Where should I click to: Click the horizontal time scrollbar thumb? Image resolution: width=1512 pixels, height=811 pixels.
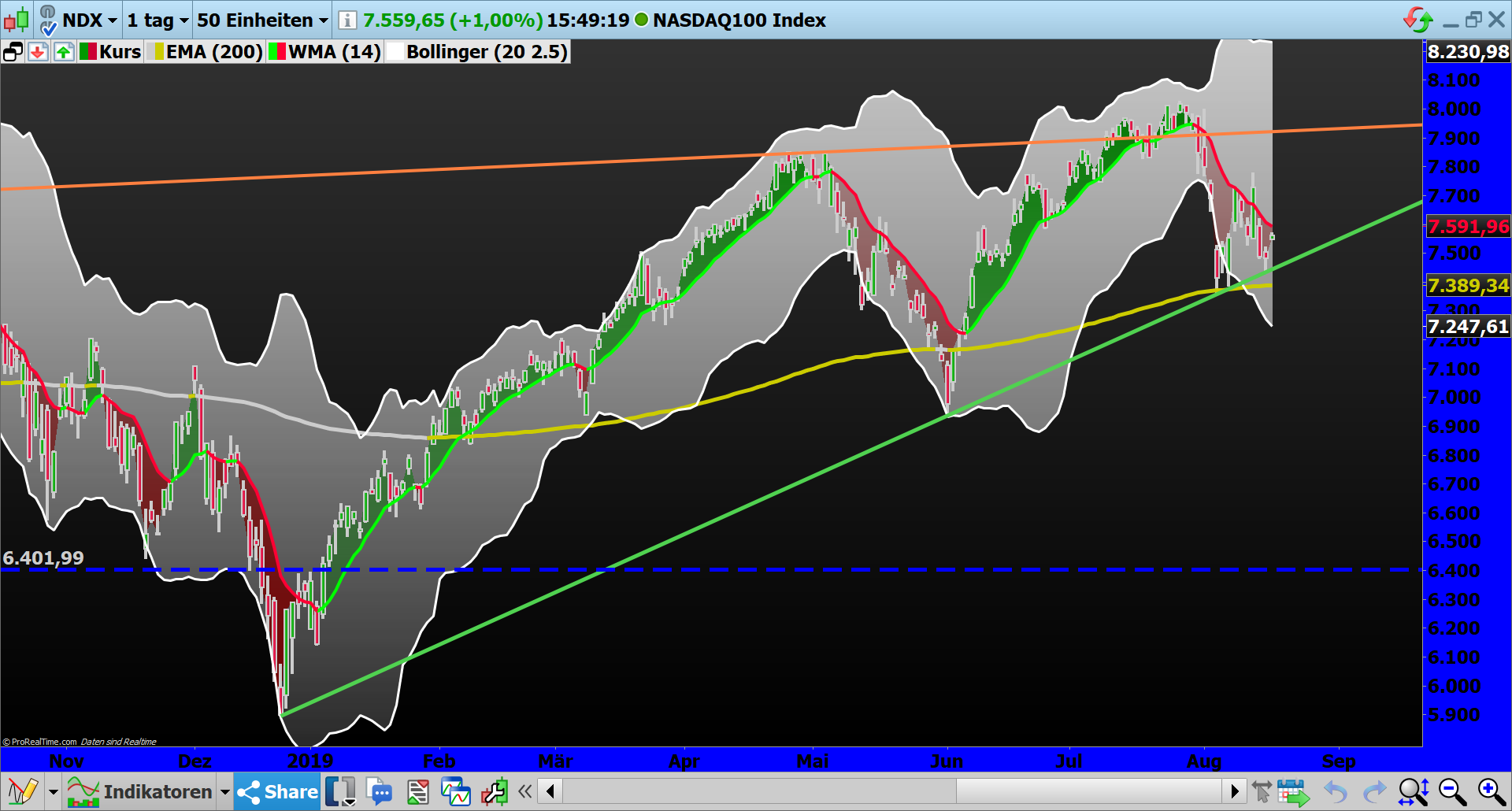click(1089, 791)
